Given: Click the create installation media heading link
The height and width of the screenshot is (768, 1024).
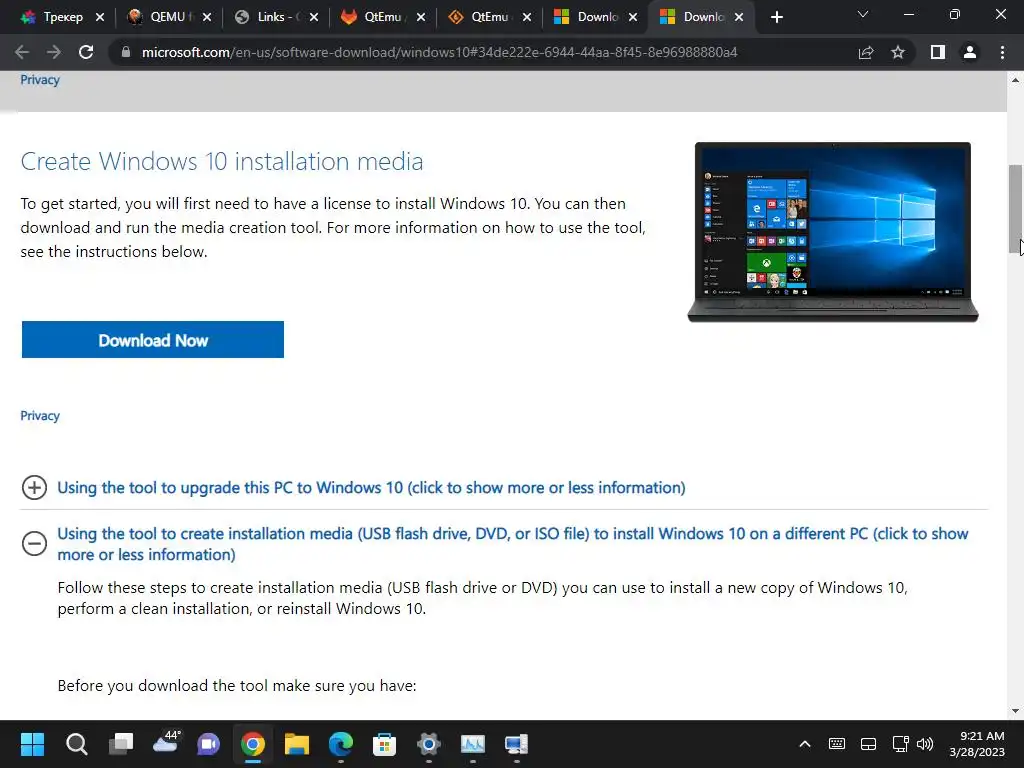Looking at the screenshot, I should [513, 544].
